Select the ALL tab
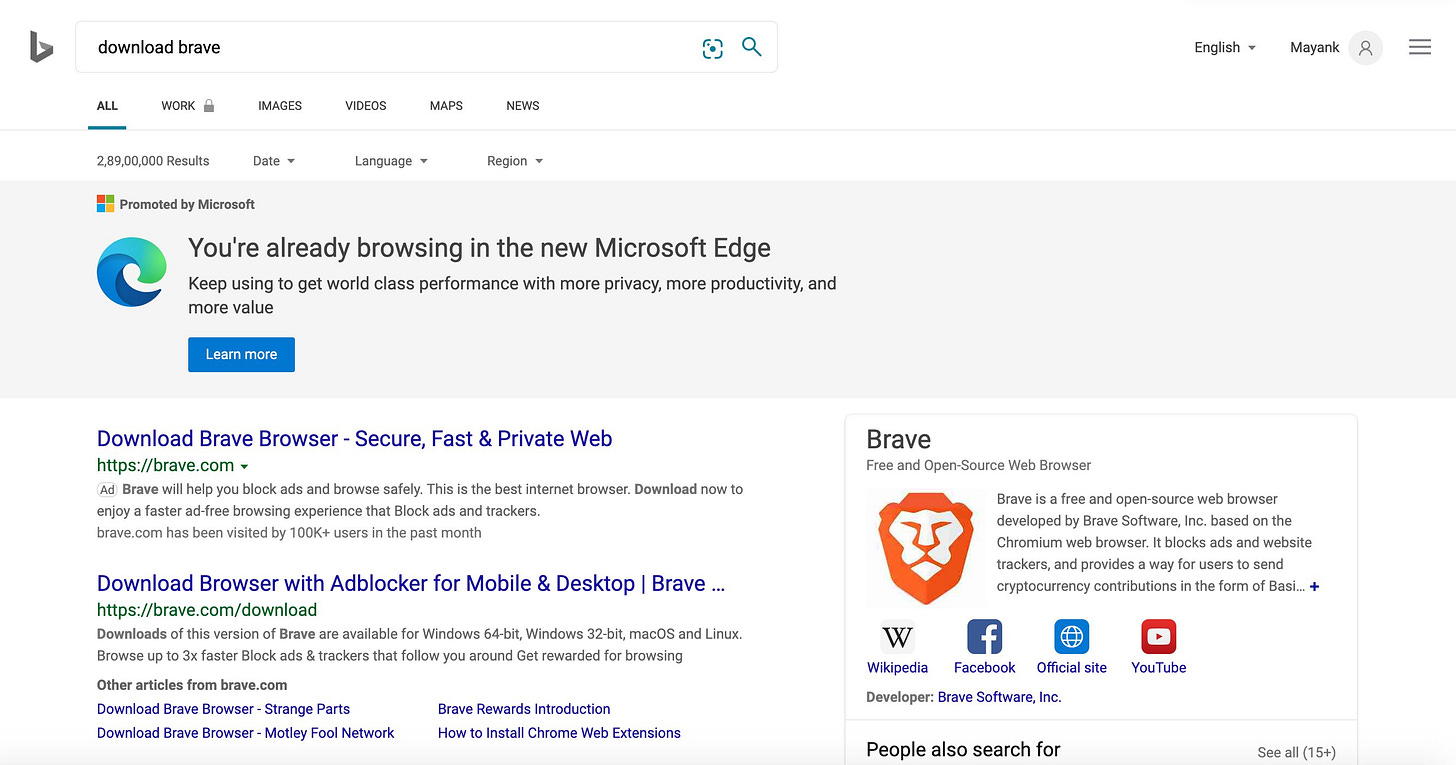 tap(107, 105)
